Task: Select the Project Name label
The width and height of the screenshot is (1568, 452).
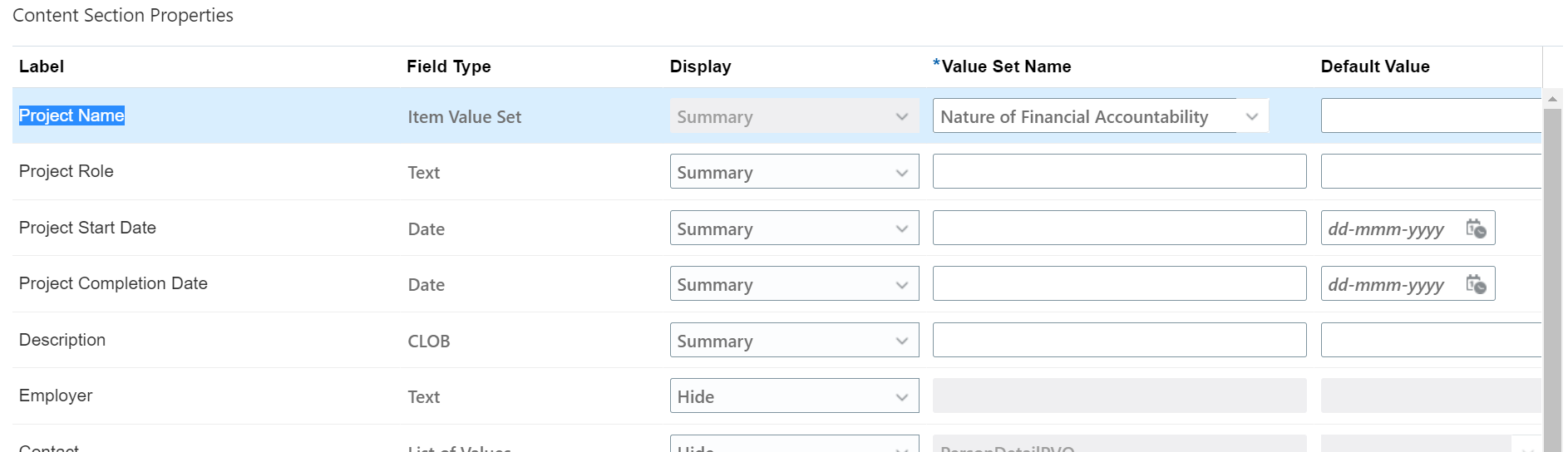Action: pos(71,115)
